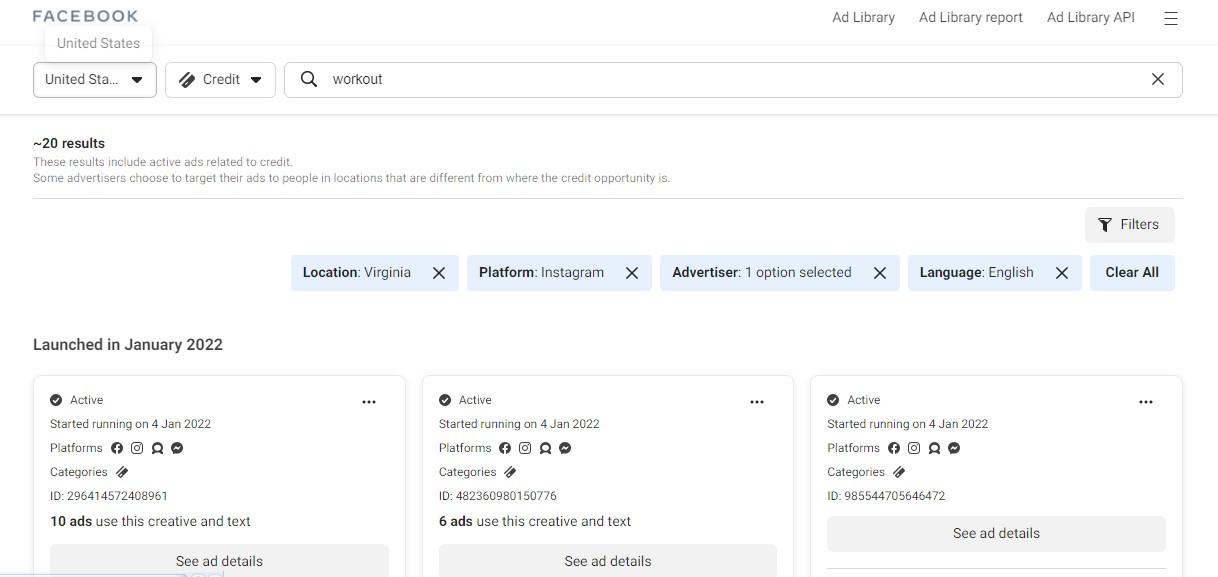1218x577 pixels.
Task: See ad details for ad 985544705646472
Action: click(996, 533)
